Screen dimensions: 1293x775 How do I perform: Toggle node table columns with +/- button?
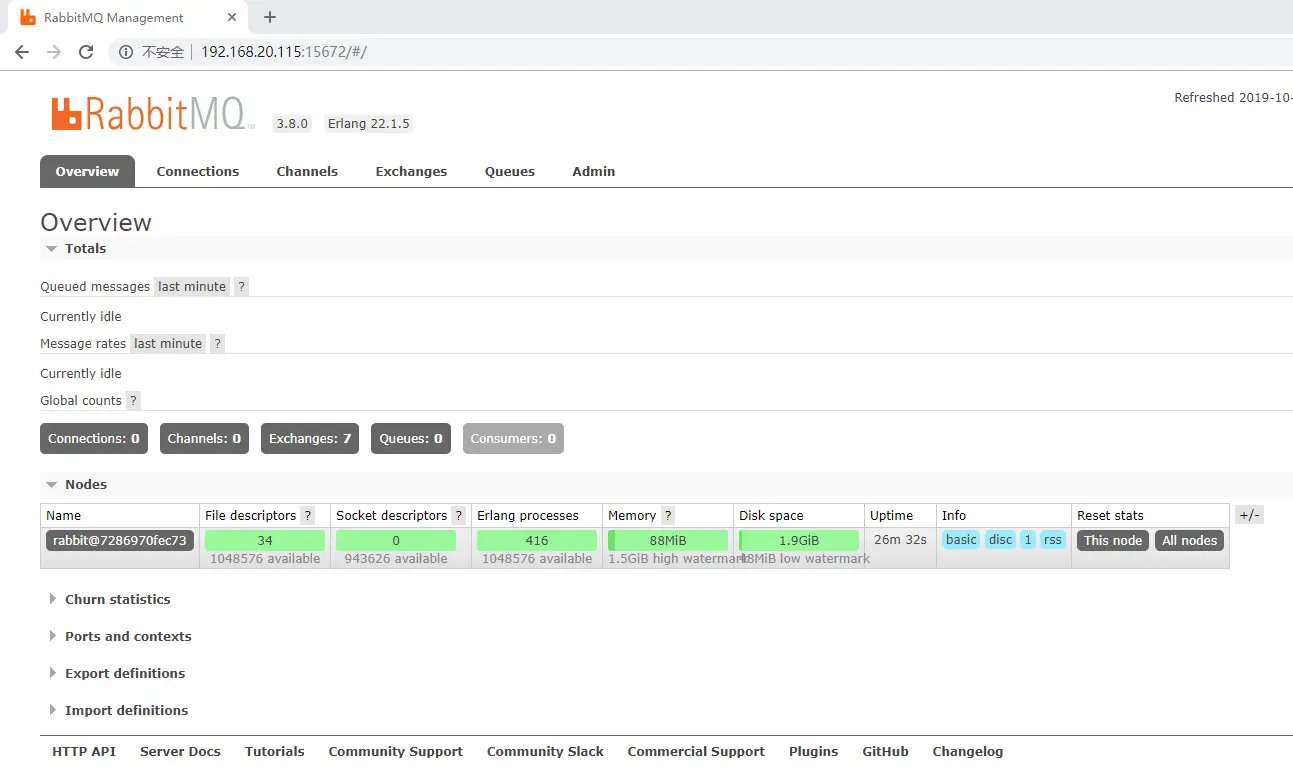click(x=1249, y=515)
